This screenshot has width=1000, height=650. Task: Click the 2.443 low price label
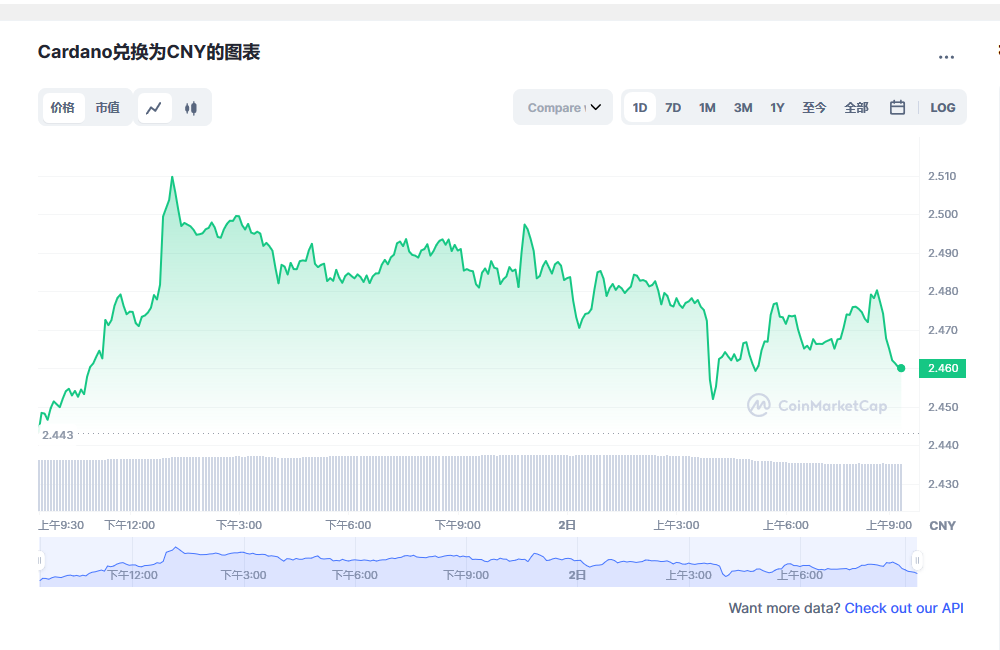coord(57,435)
